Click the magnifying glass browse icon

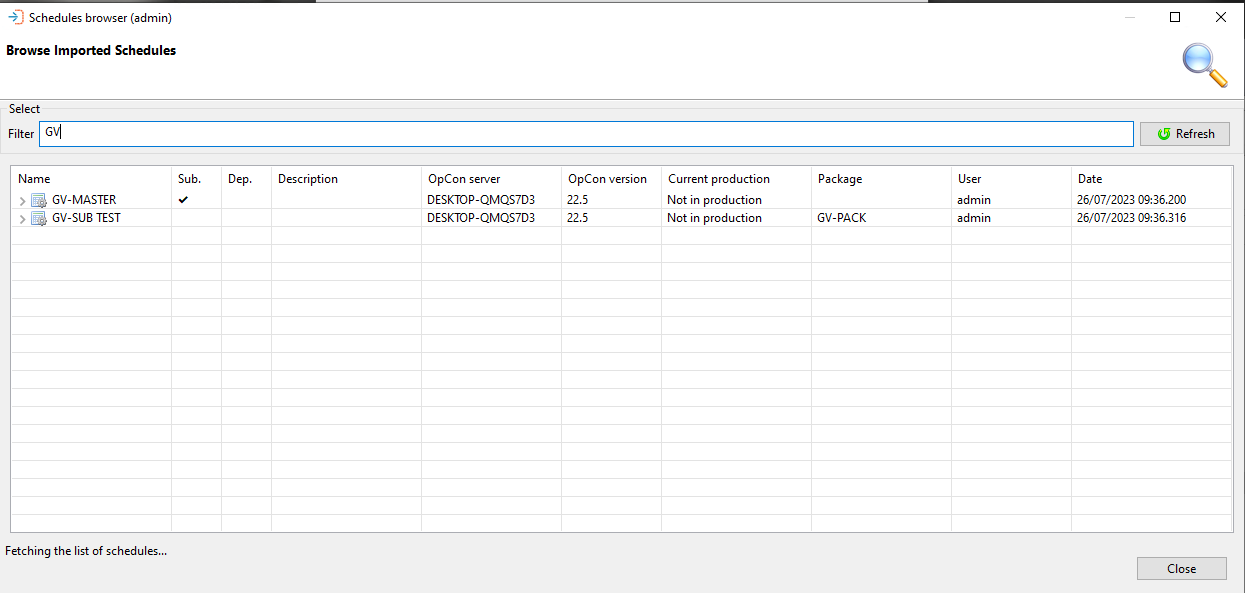[1204, 65]
